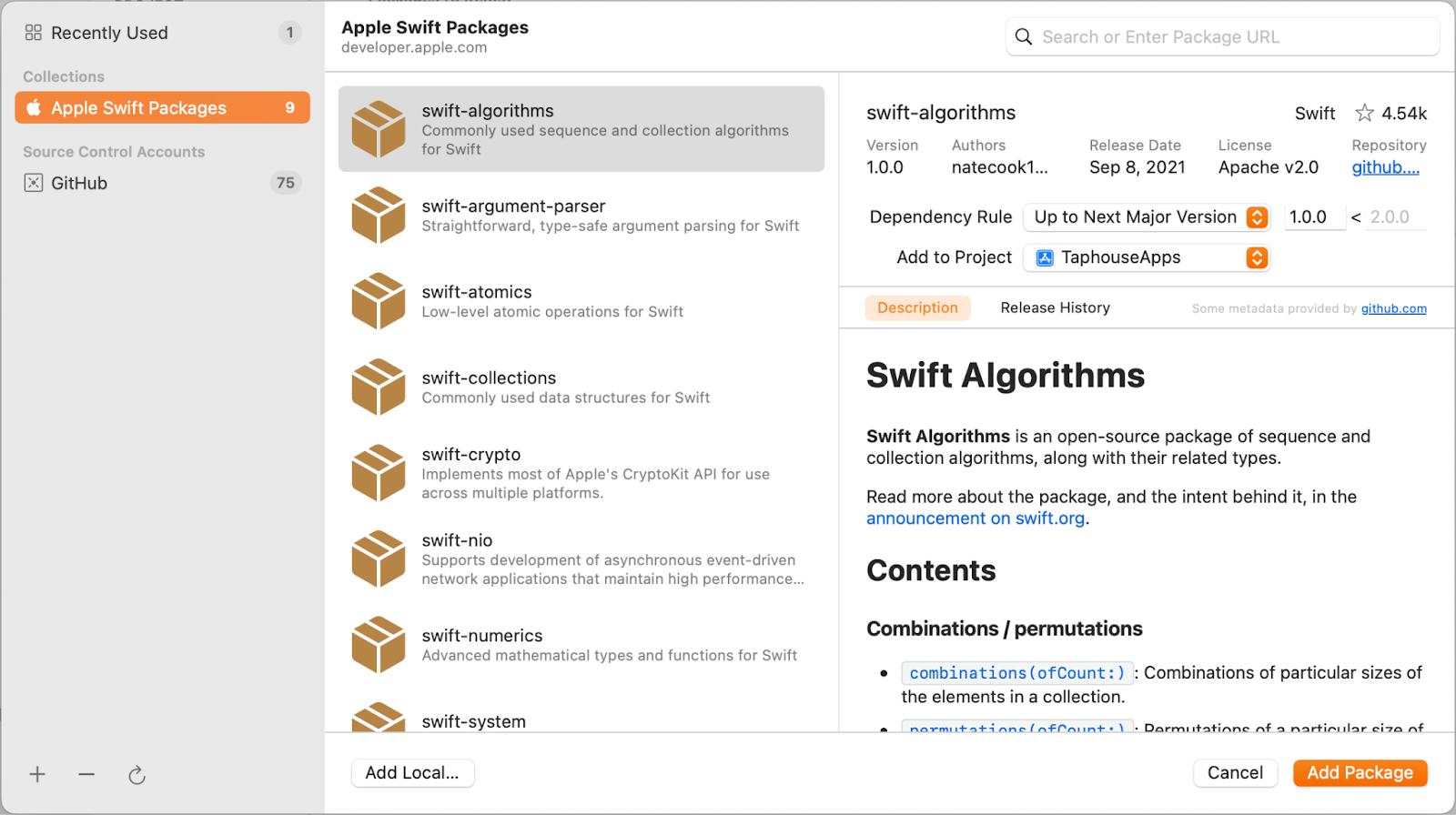Select GitHub source control account
Image resolution: width=1456 pixels, height=815 pixels.
(x=162, y=183)
